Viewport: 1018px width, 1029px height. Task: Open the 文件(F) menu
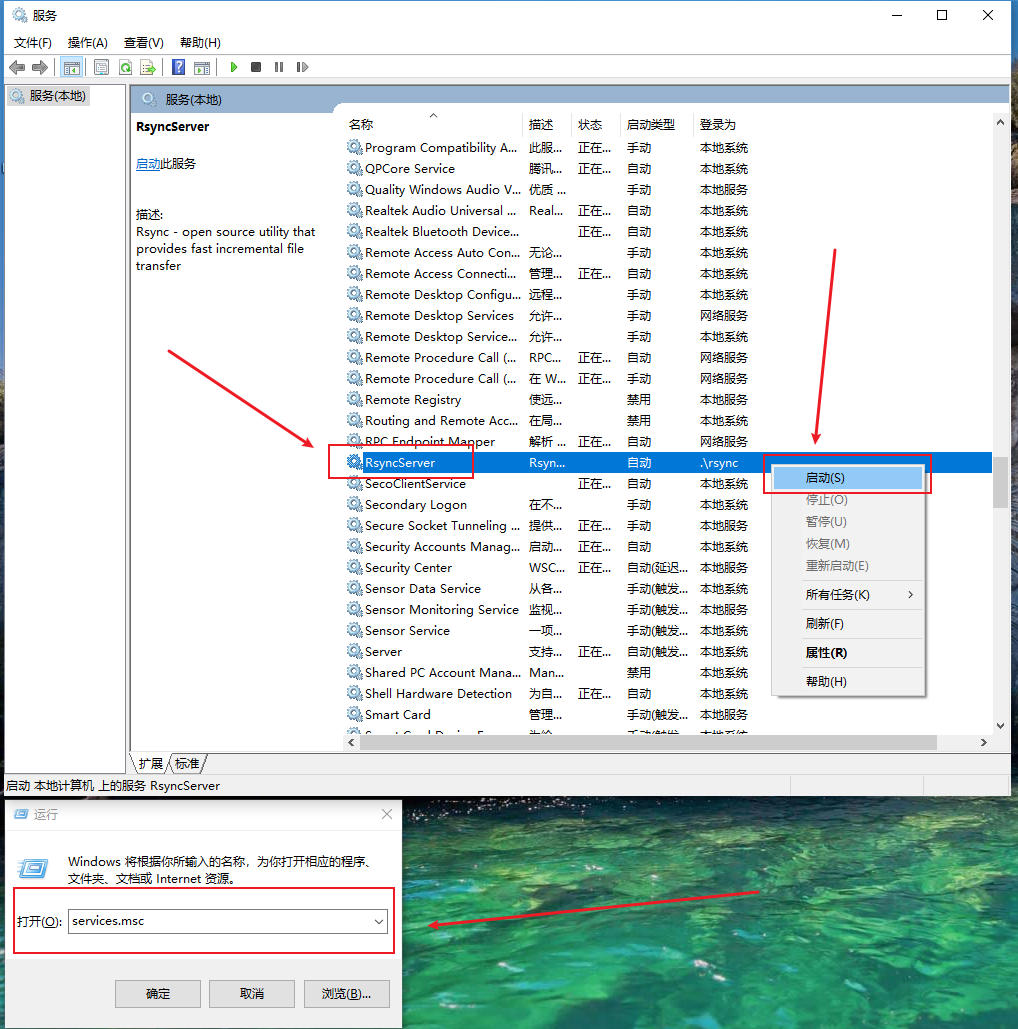click(33, 43)
